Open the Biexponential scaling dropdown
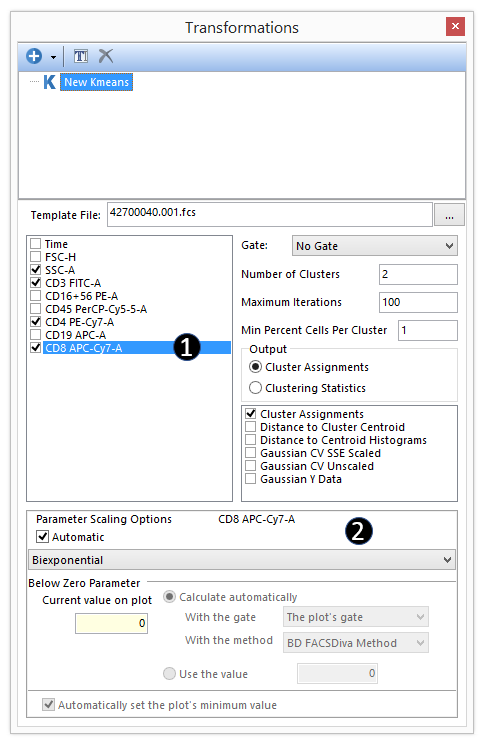The height and width of the screenshot is (746, 488). click(242, 560)
